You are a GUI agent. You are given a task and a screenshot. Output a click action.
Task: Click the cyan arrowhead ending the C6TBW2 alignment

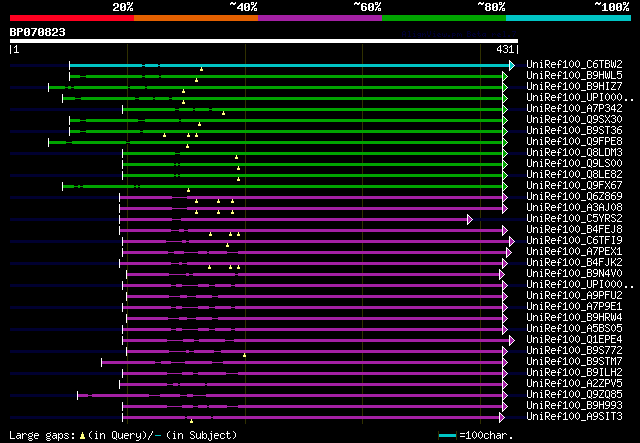(512, 65)
